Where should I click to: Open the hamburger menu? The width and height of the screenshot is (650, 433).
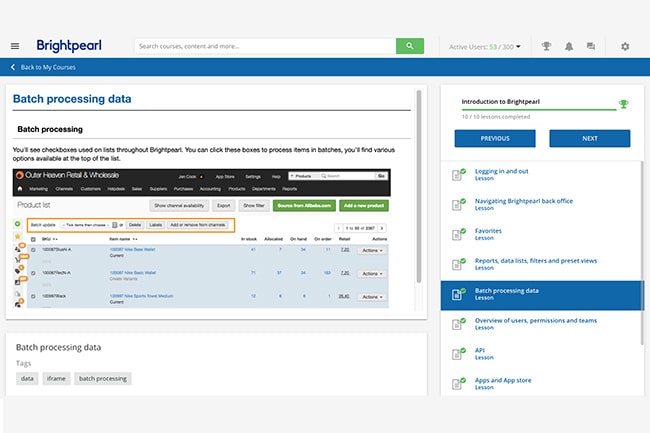(15, 46)
